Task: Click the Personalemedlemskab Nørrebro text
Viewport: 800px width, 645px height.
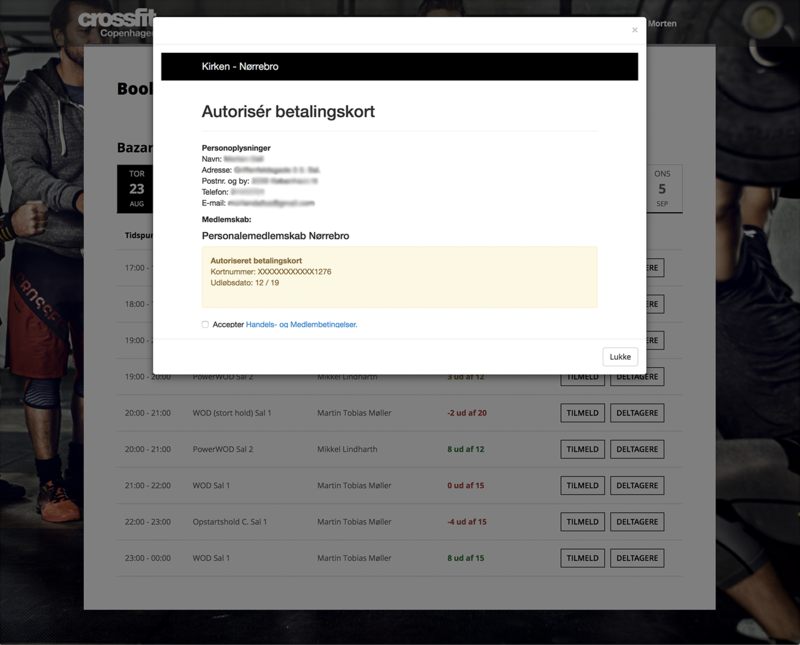Action: (x=276, y=236)
